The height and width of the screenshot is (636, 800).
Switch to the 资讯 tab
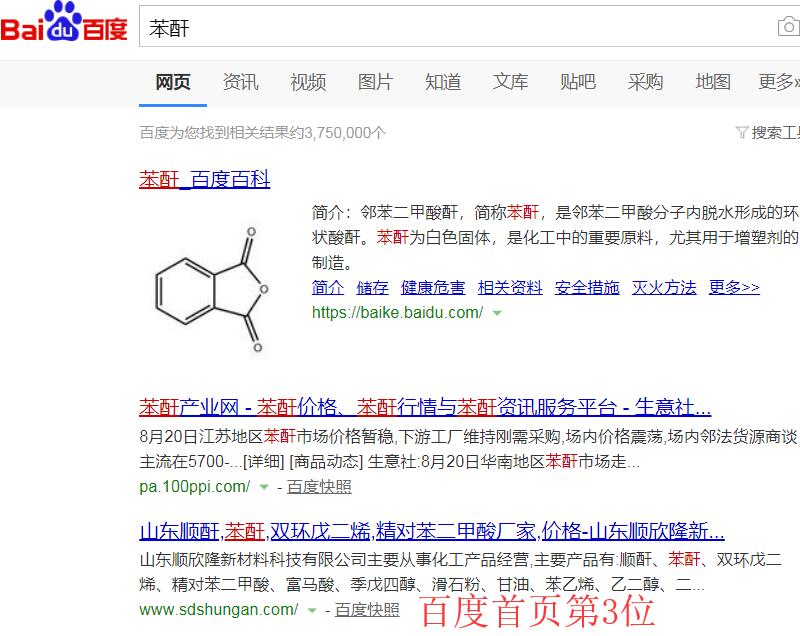(x=240, y=82)
